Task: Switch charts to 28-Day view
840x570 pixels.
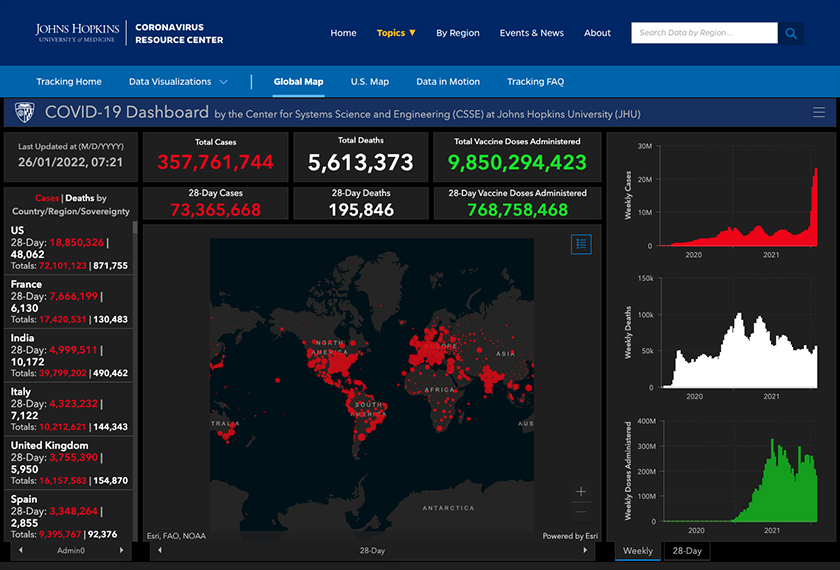Action: tap(687, 551)
